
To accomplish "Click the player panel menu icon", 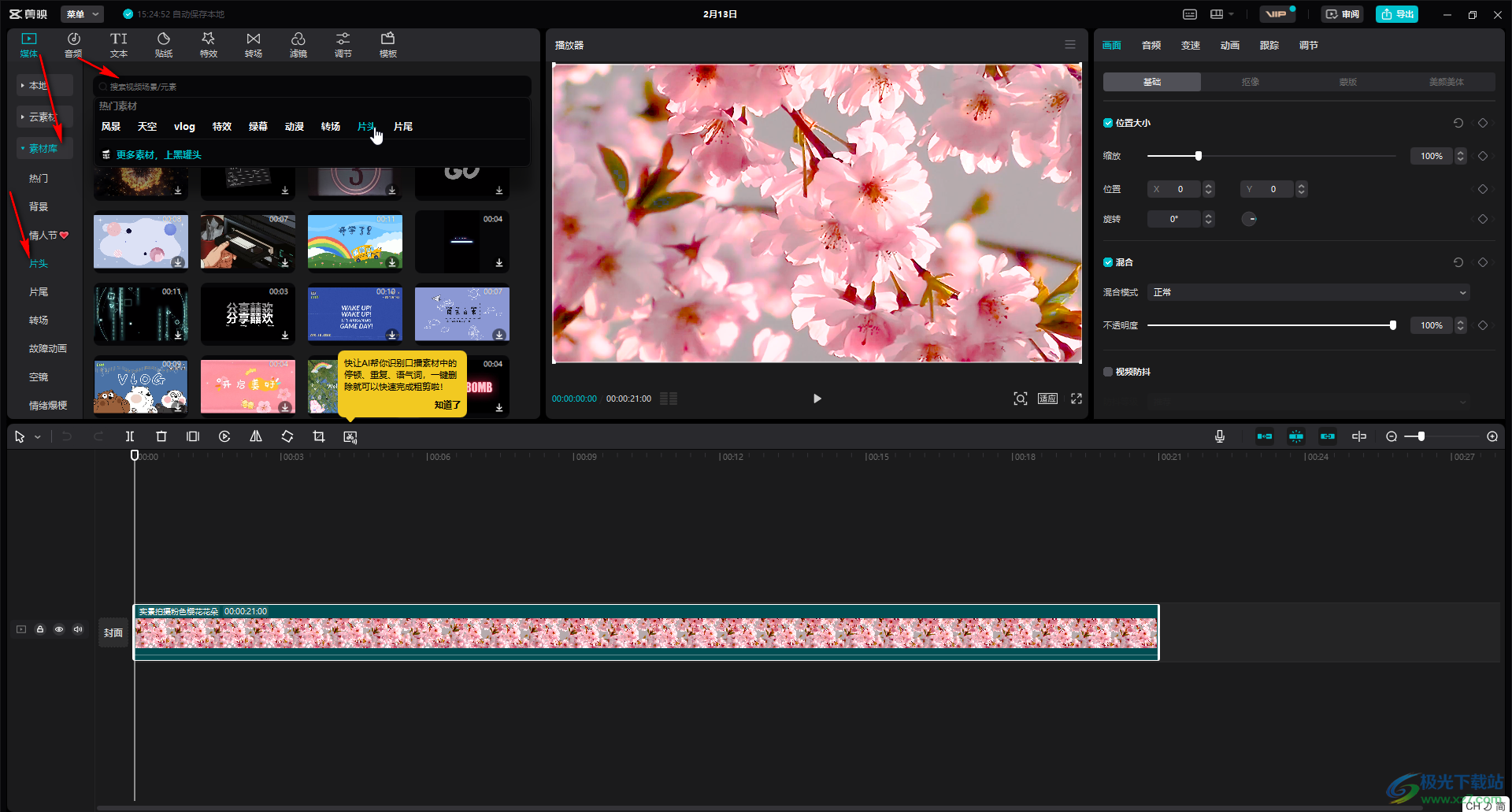I will (x=1070, y=45).
